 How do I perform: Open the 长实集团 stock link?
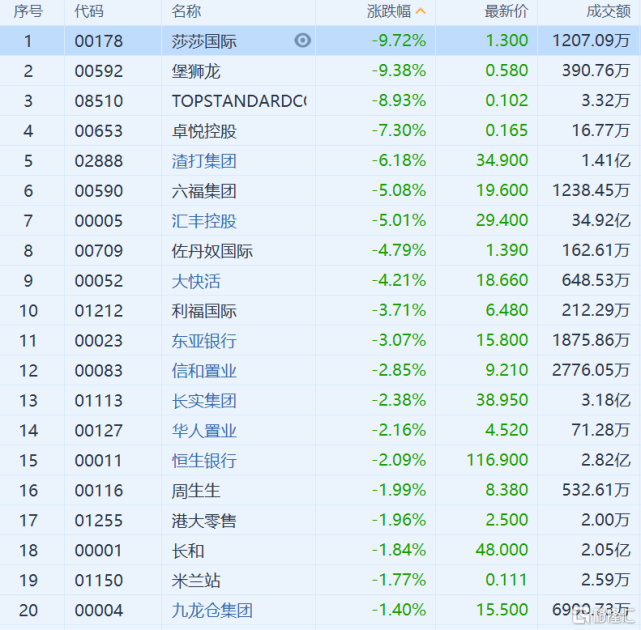pyautogui.click(x=204, y=400)
